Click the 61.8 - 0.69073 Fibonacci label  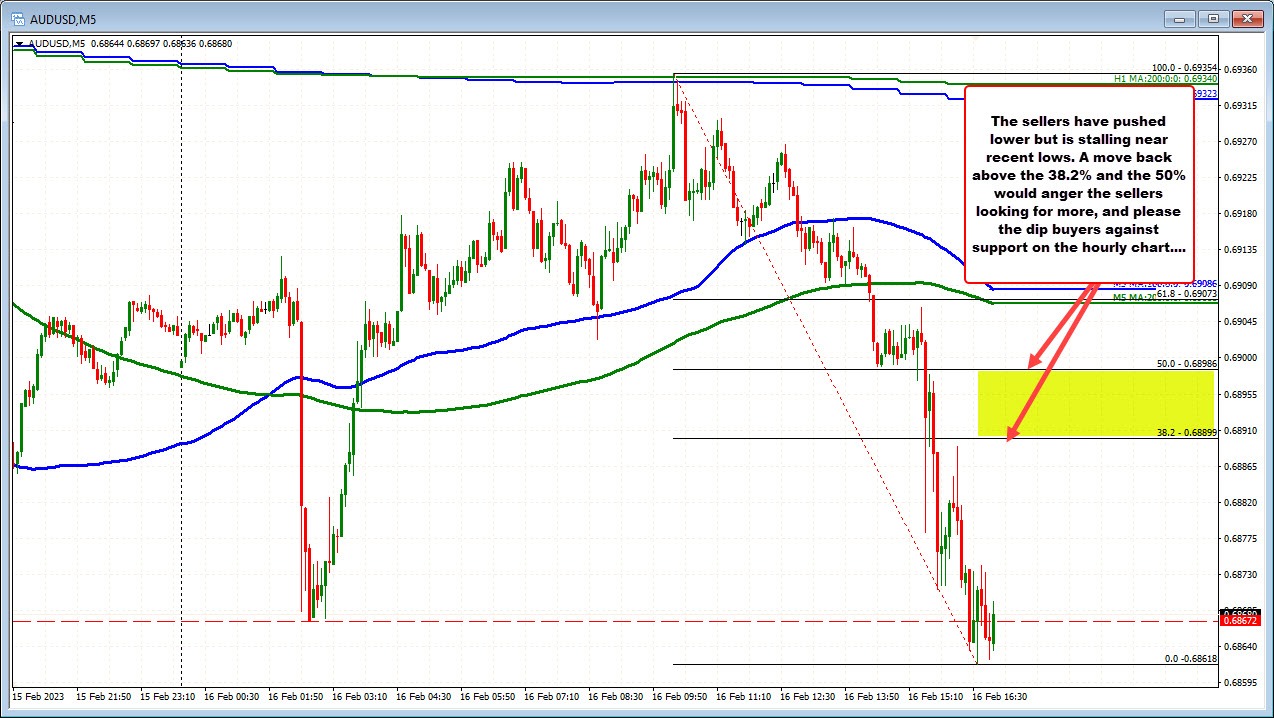(1185, 294)
